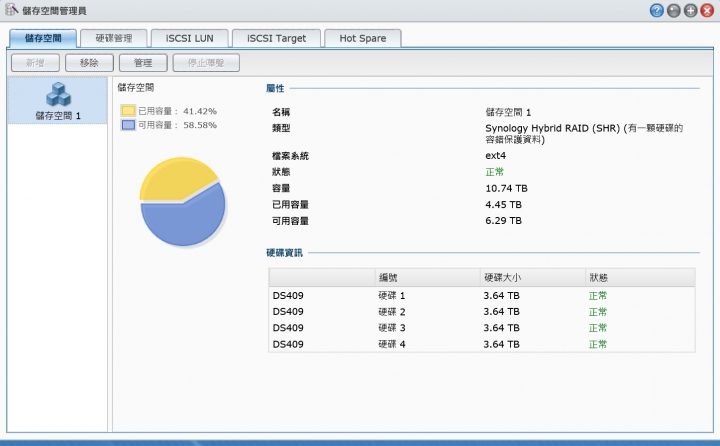Select the 硬碟 1 row
The image size is (720, 446).
[x=482, y=295]
